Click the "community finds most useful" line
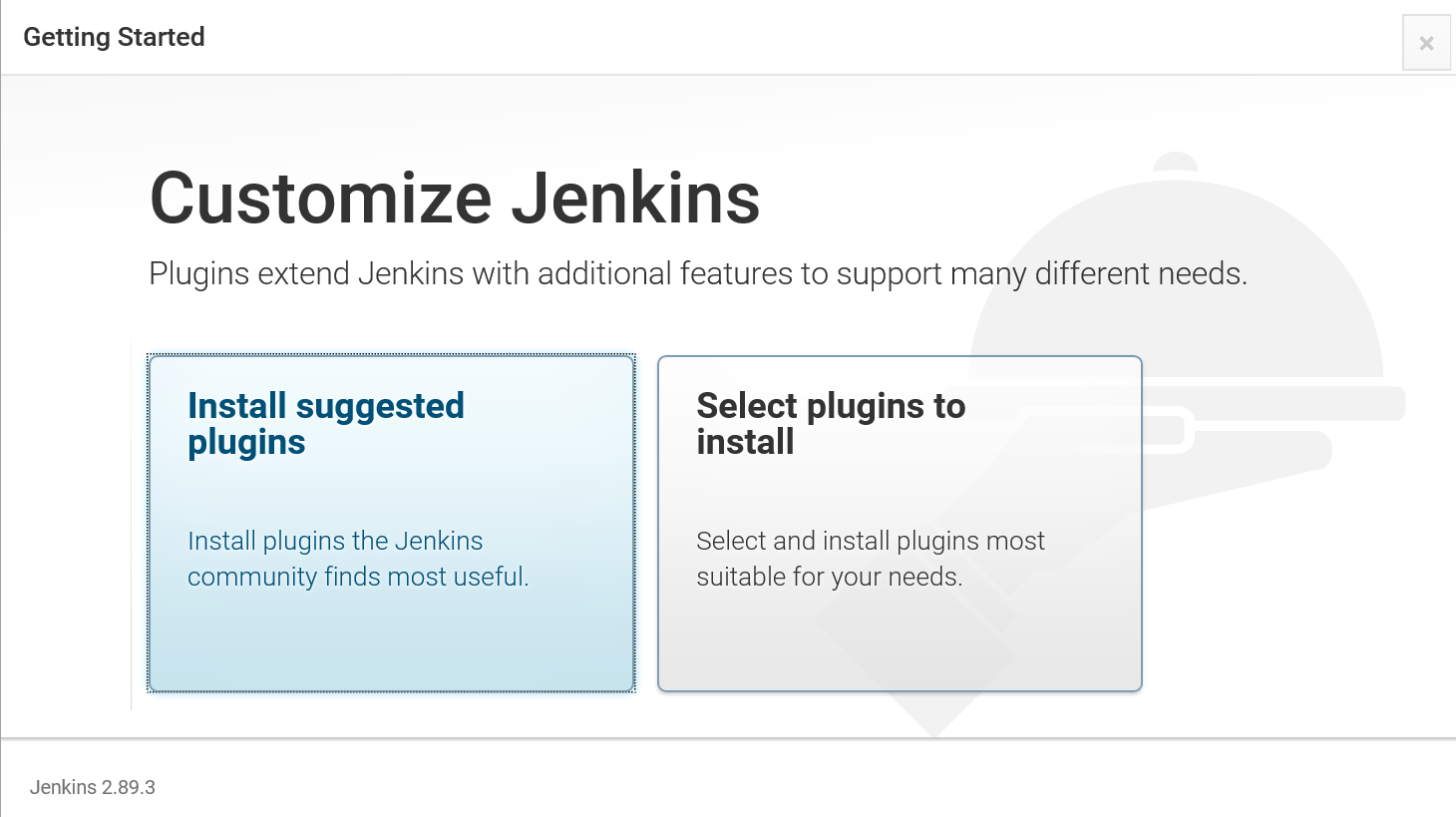The width and height of the screenshot is (1456, 817). click(358, 577)
